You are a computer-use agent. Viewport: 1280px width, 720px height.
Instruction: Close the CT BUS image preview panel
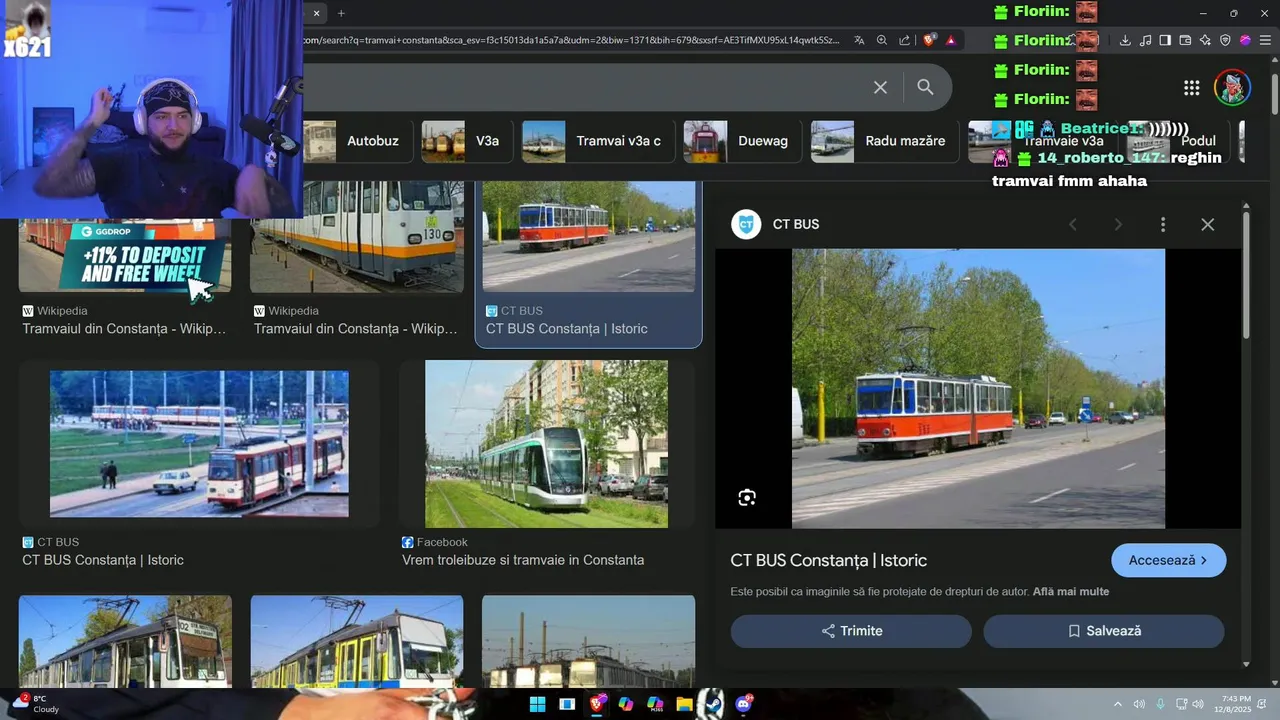click(x=1207, y=224)
